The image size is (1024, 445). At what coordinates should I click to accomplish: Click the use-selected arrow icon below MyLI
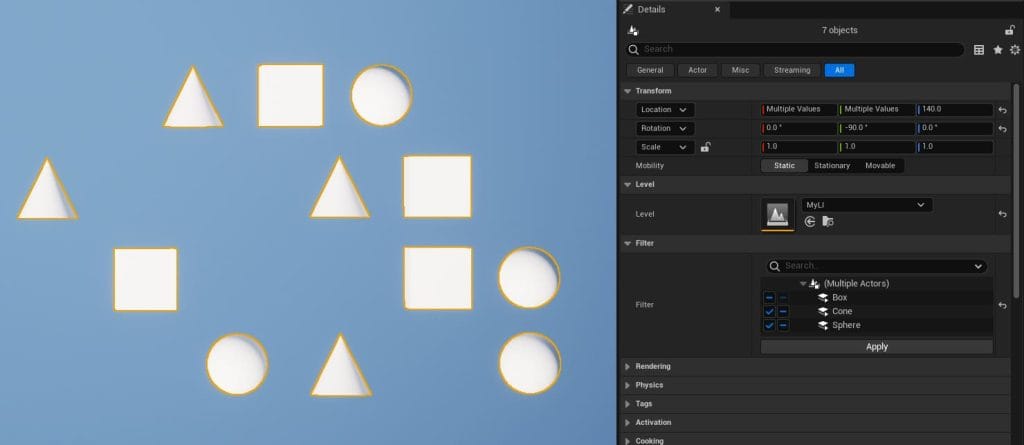pos(810,221)
